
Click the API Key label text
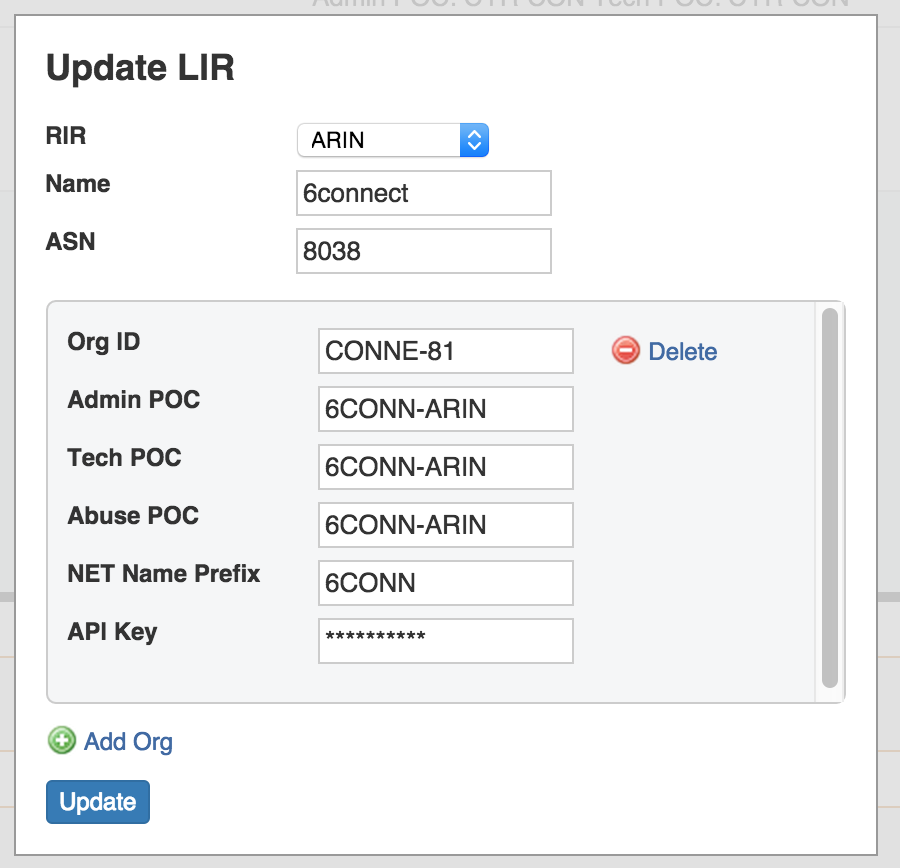(x=112, y=632)
